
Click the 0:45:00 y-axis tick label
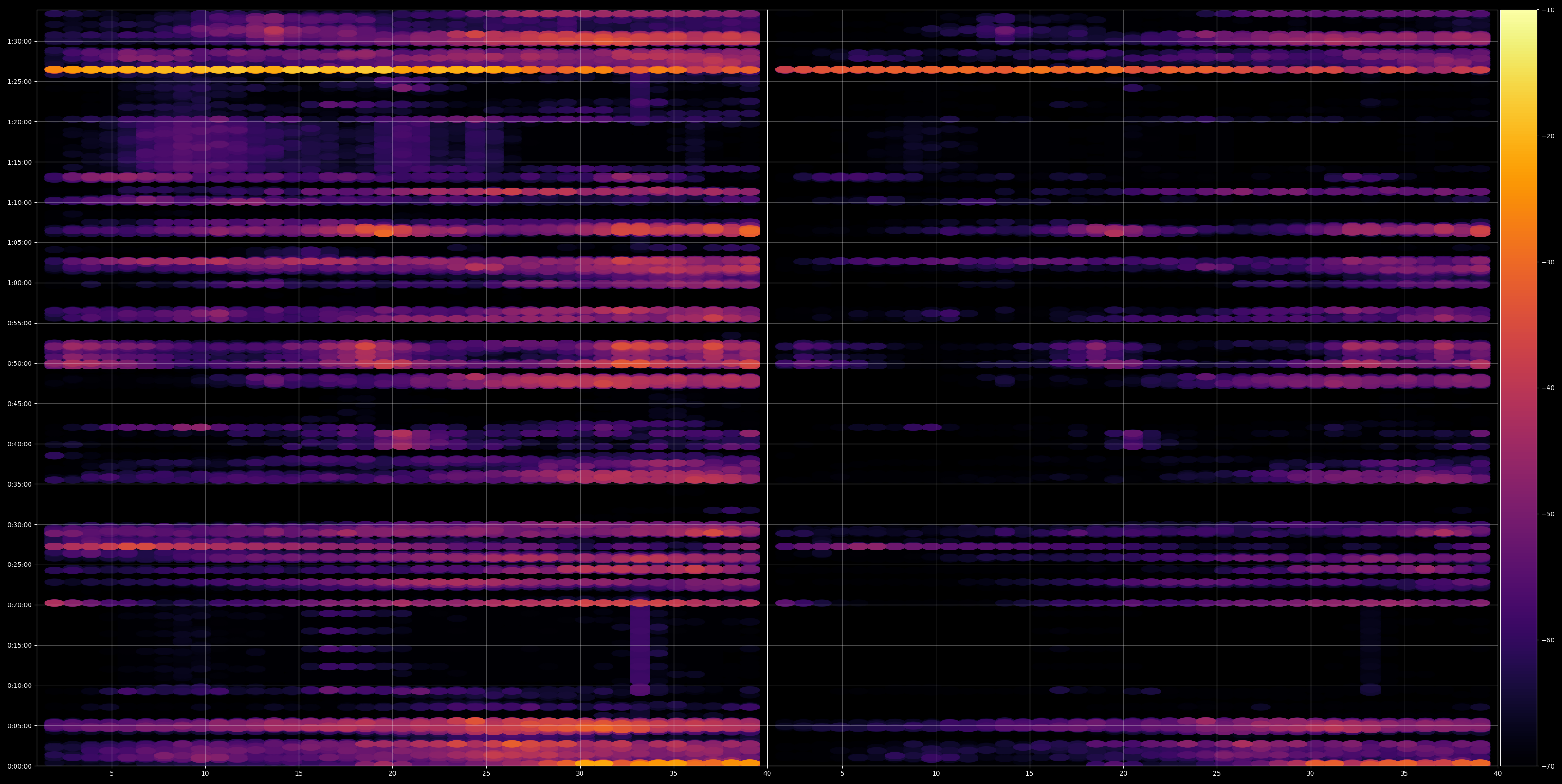(19, 404)
